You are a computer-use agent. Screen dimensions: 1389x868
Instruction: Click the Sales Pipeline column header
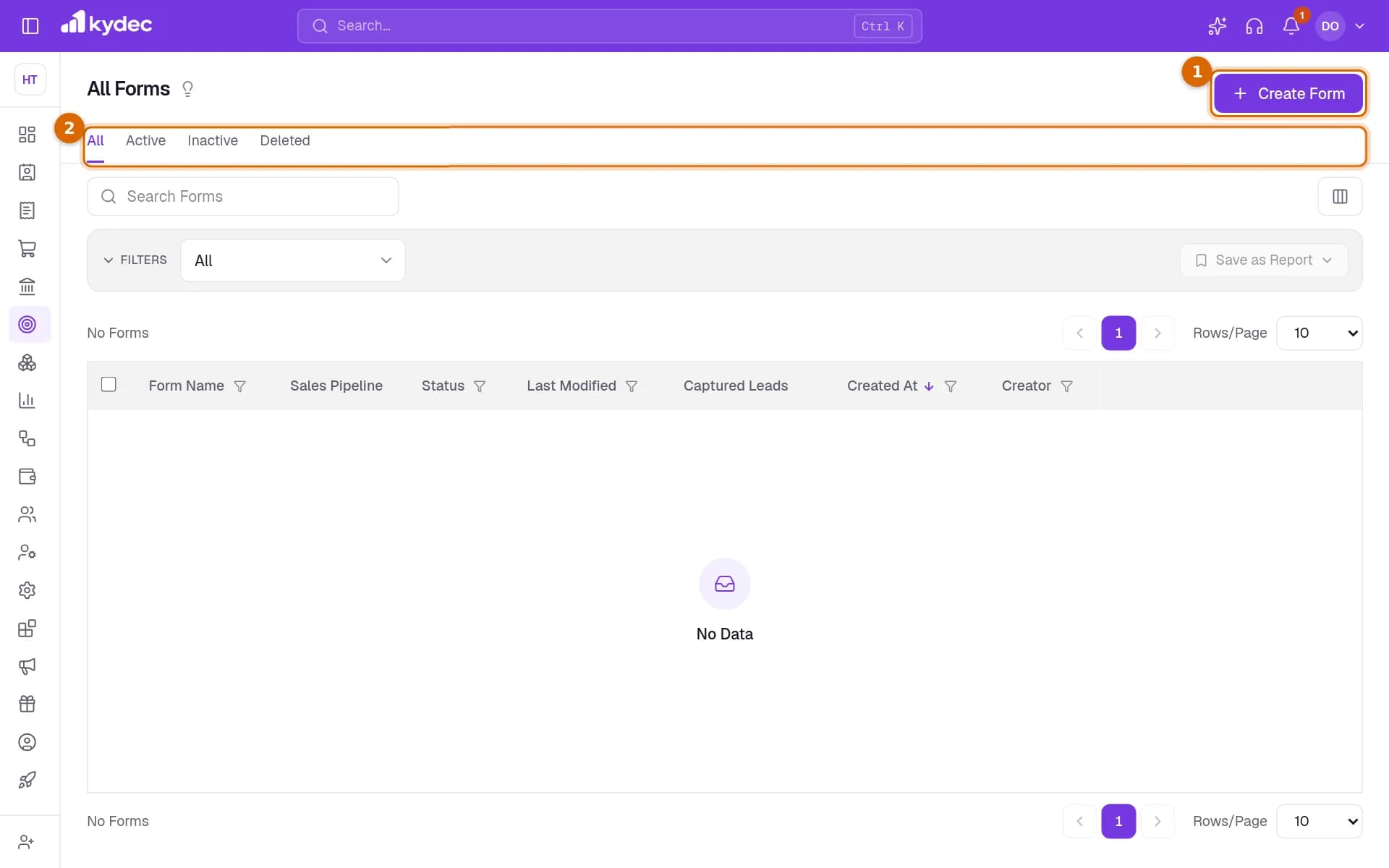(x=336, y=386)
